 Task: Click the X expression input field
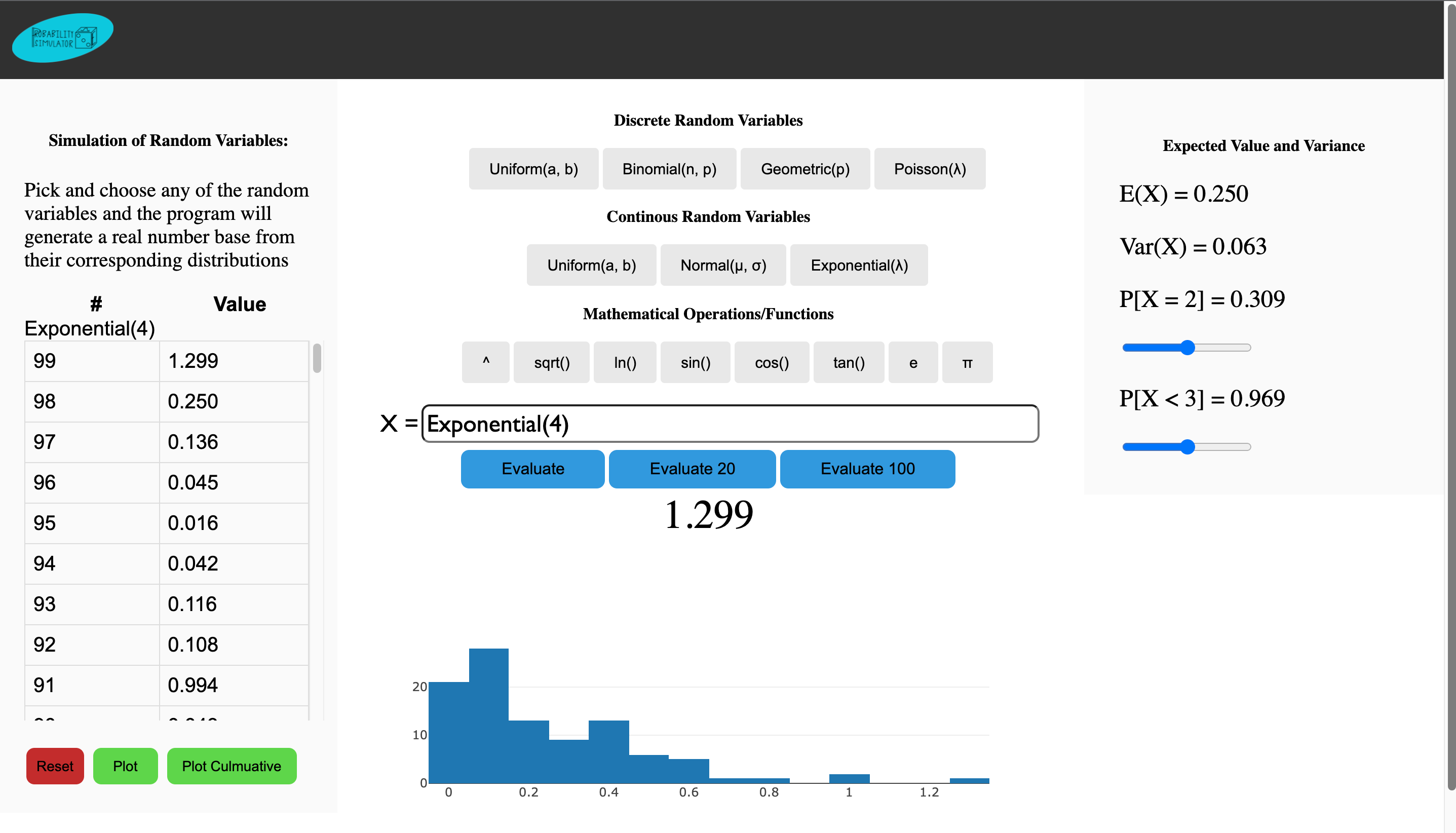[730, 424]
